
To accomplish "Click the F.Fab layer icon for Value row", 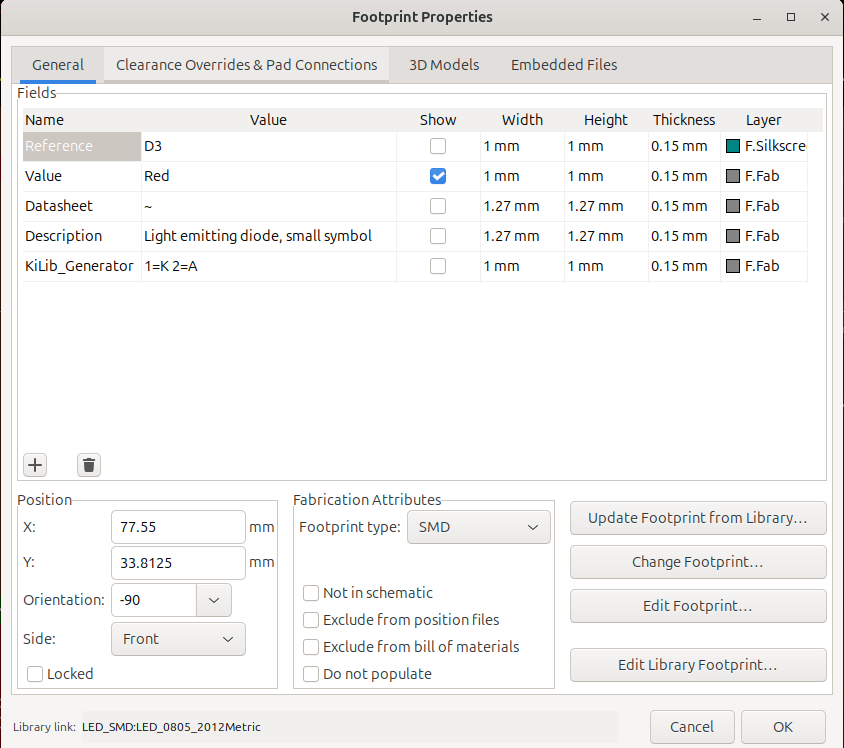I will 733,176.
